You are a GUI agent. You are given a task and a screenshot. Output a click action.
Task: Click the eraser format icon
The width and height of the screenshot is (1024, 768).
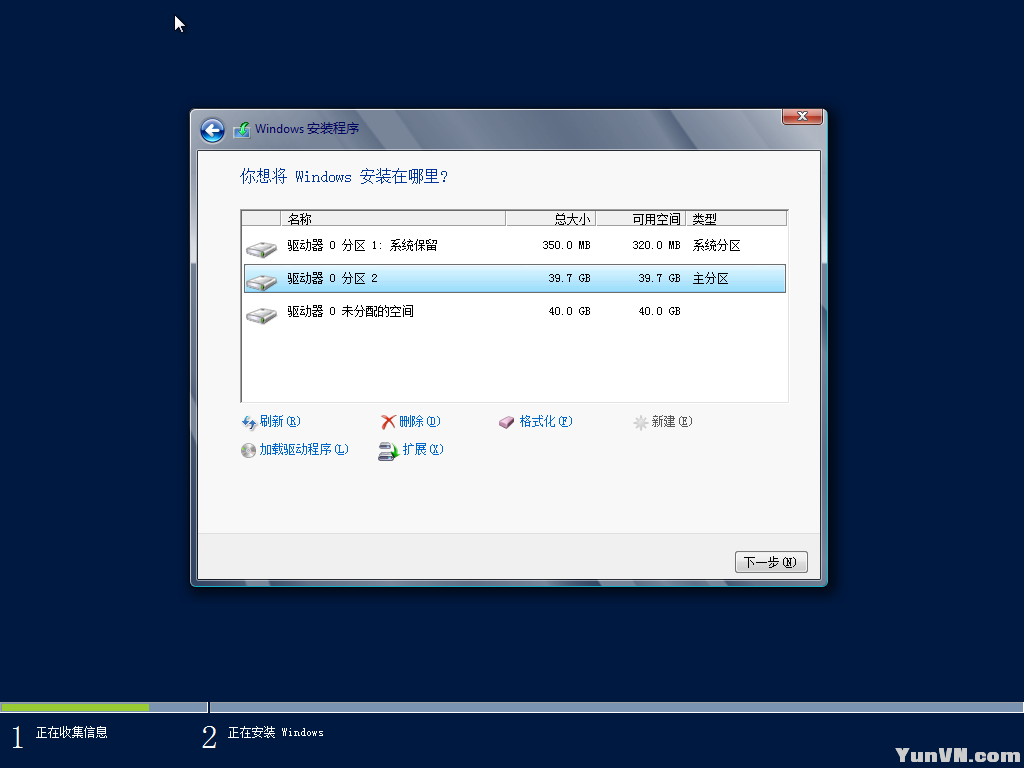click(x=507, y=423)
